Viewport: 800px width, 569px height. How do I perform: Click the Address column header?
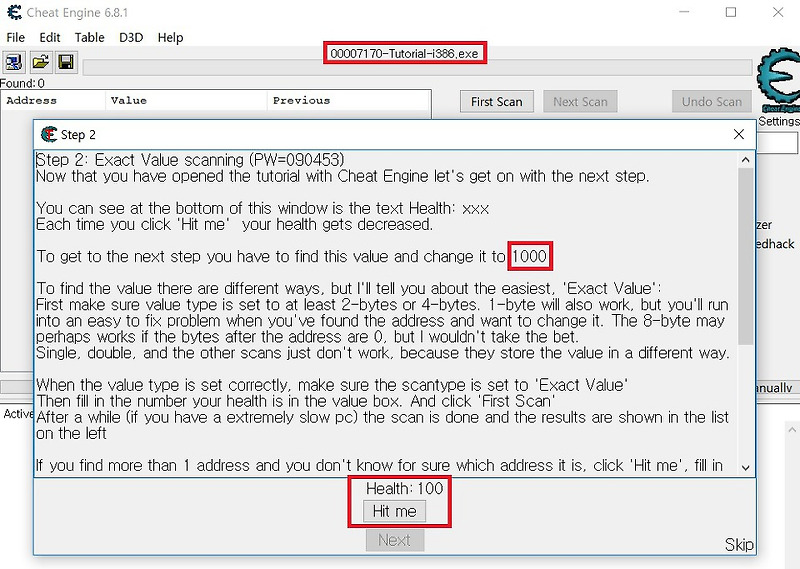[x=54, y=101]
